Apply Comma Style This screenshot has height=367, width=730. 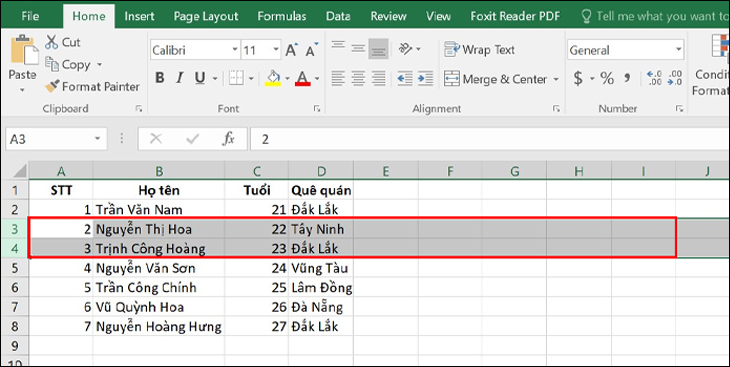(627, 77)
